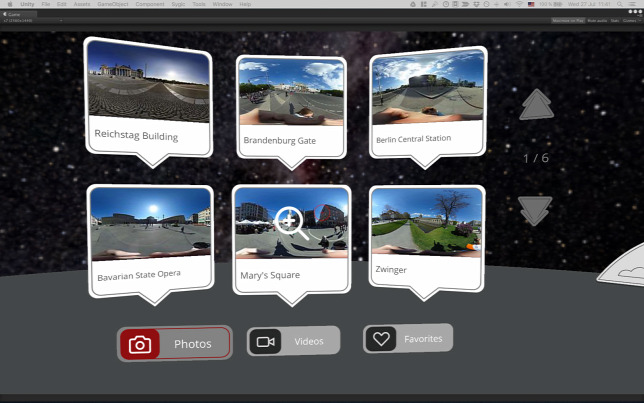The height and width of the screenshot is (403, 644).
Task: Click the Google Drive icon in the menu bar
Action: 413,4
